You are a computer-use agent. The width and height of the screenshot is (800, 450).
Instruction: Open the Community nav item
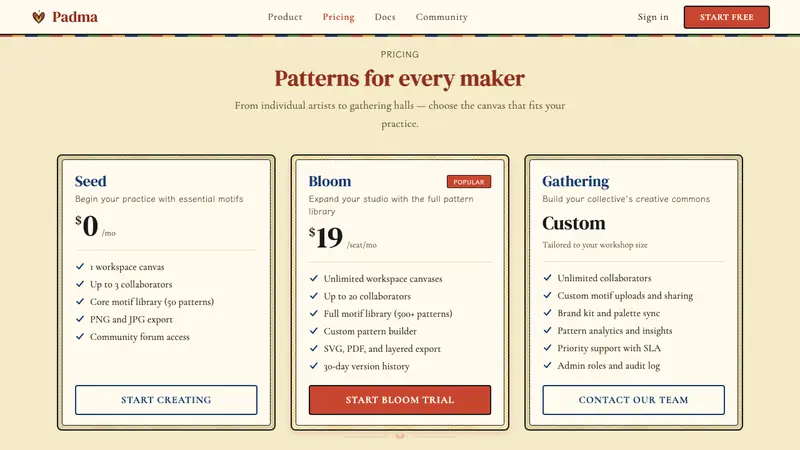[441, 17]
